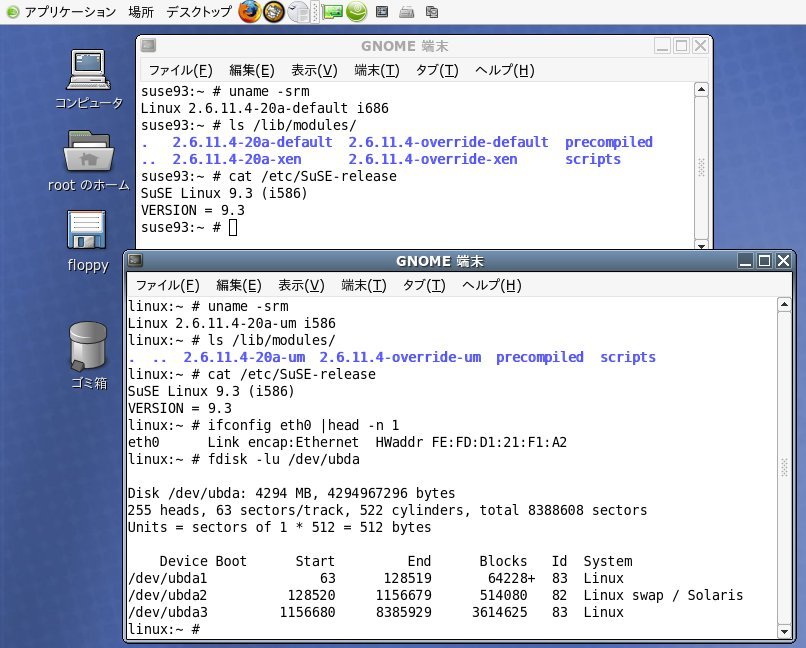The image size is (806, 648).
Task: Click 'precompiled' in front terminal listing
Action: (x=540, y=357)
